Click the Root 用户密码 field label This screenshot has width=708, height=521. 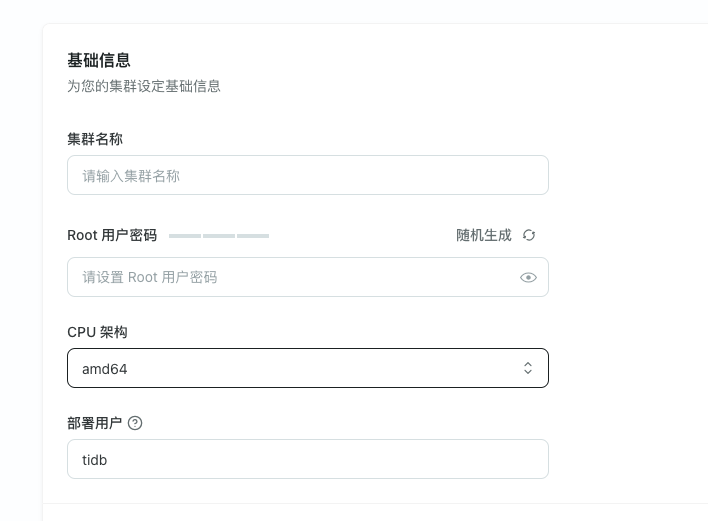point(112,235)
